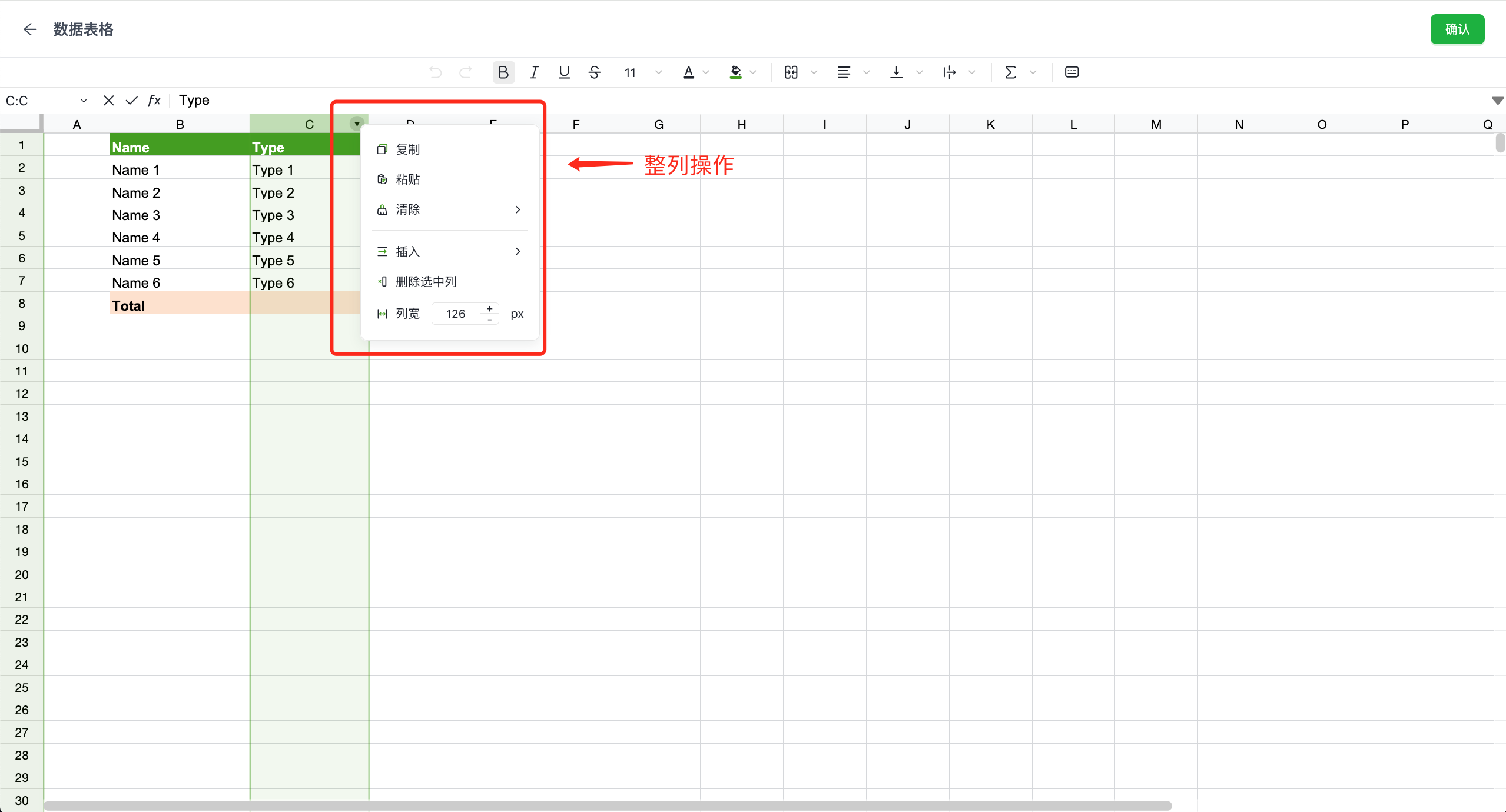Click the underline icon
The image size is (1506, 812).
pos(564,72)
